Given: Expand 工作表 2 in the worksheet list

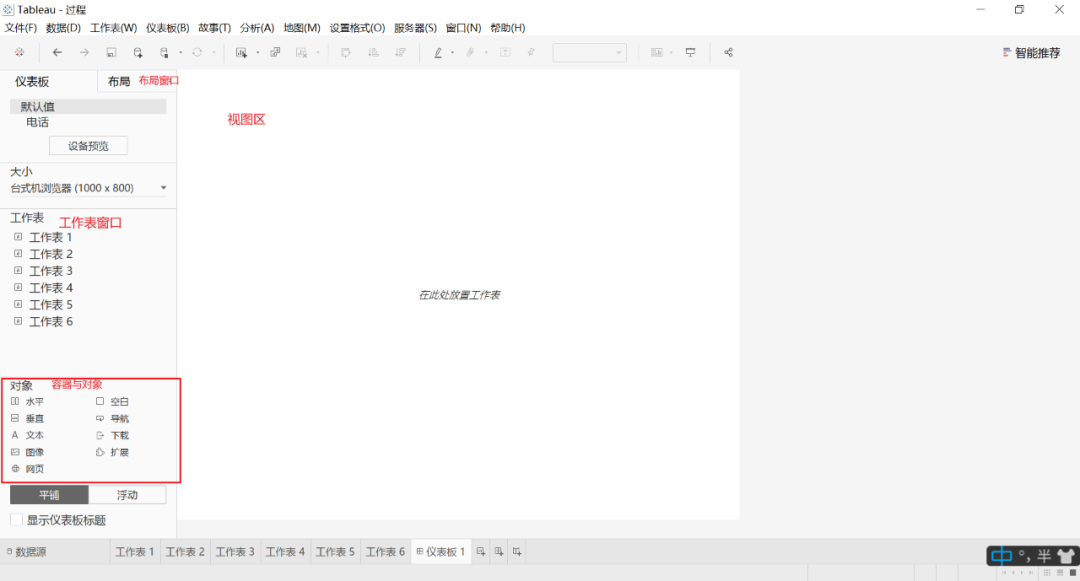Looking at the screenshot, I should pyautogui.click(x=17, y=253).
